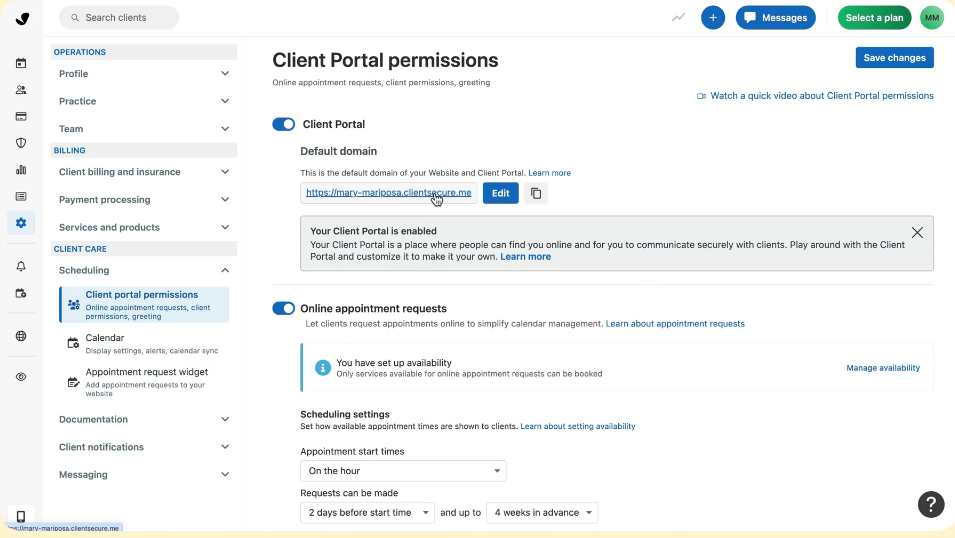Image resolution: width=955 pixels, height=538 pixels.
Task: Expand the Client billing and insurance section
Action: pos(144,172)
